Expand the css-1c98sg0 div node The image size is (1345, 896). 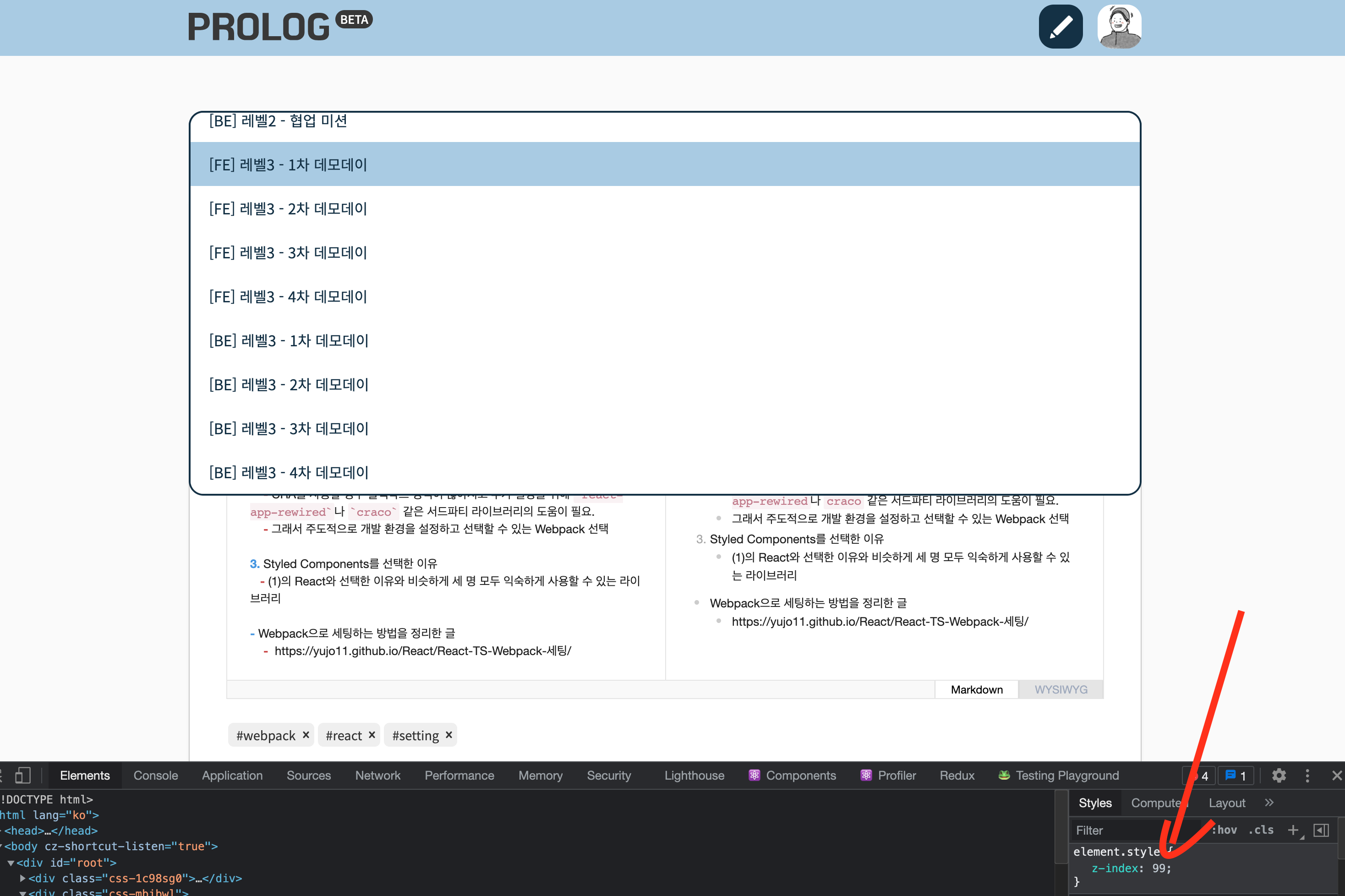coord(22,878)
